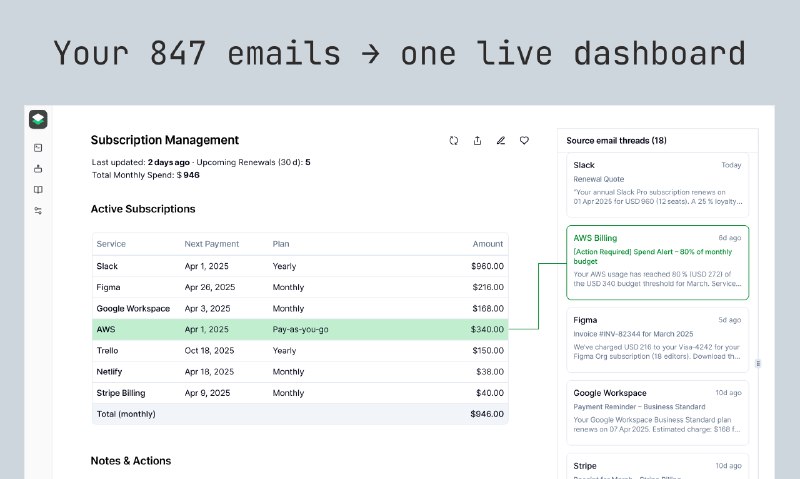Click the email panel scrollbar handle
The width and height of the screenshot is (800, 479).
point(757,363)
